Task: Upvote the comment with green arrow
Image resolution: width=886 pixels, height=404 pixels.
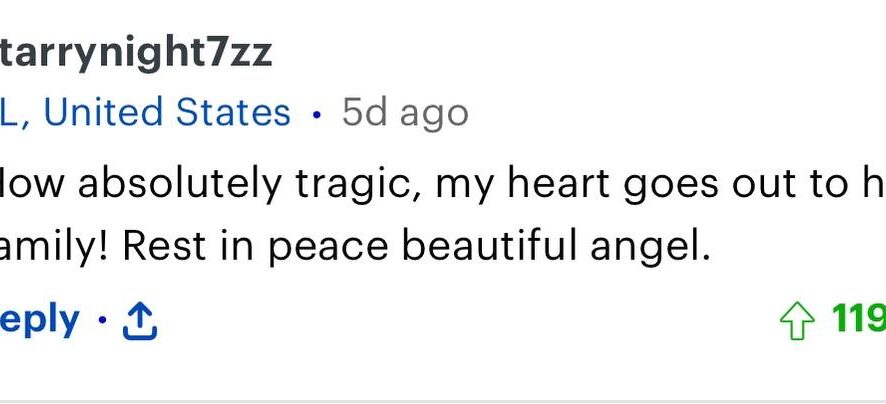Action: tap(797, 321)
